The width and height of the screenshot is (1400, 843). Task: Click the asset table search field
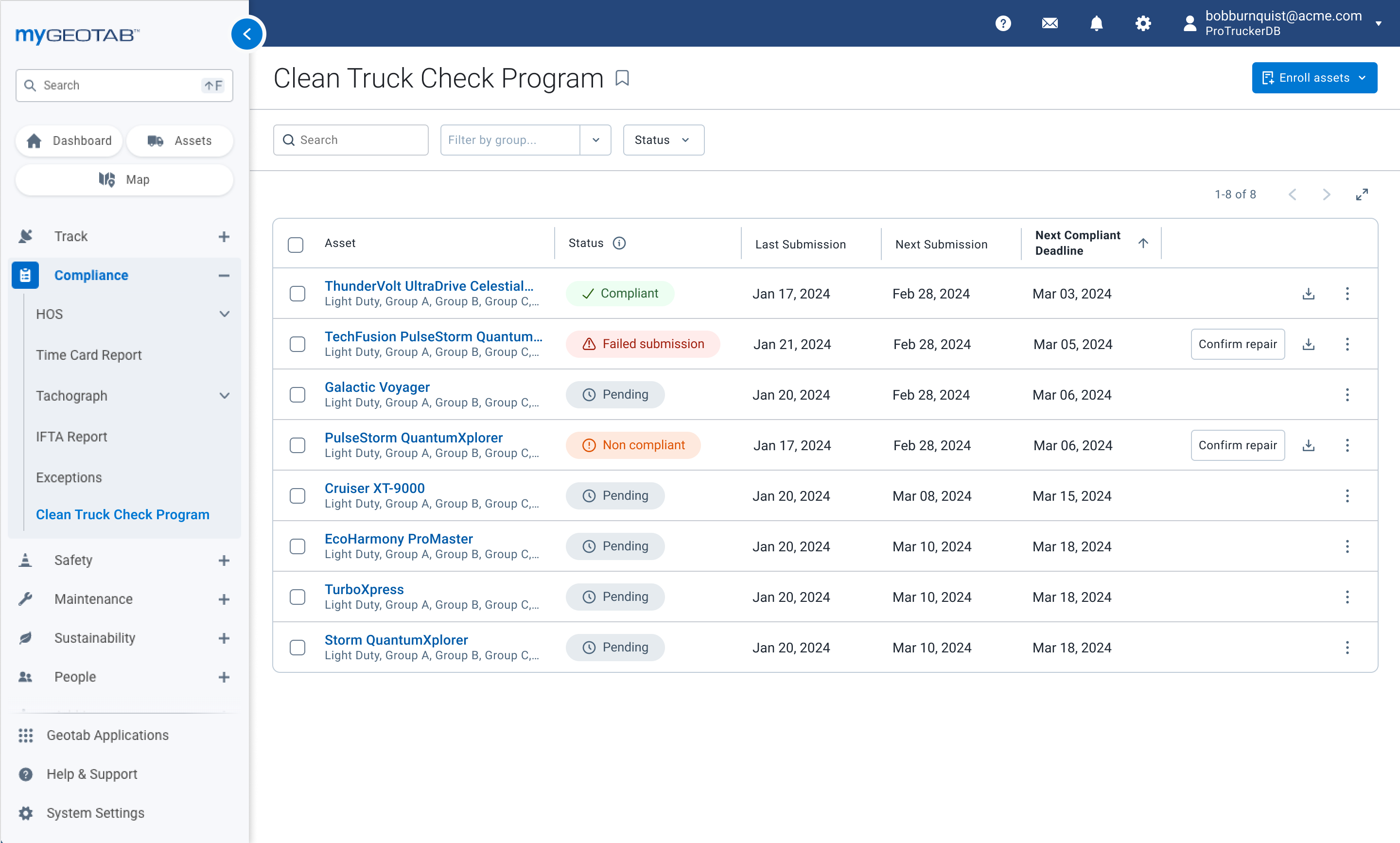click(x=350, y=140)
